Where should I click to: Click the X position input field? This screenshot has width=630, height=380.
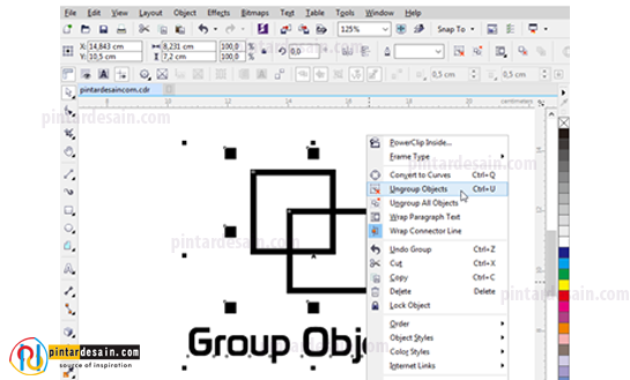(115, 46)
